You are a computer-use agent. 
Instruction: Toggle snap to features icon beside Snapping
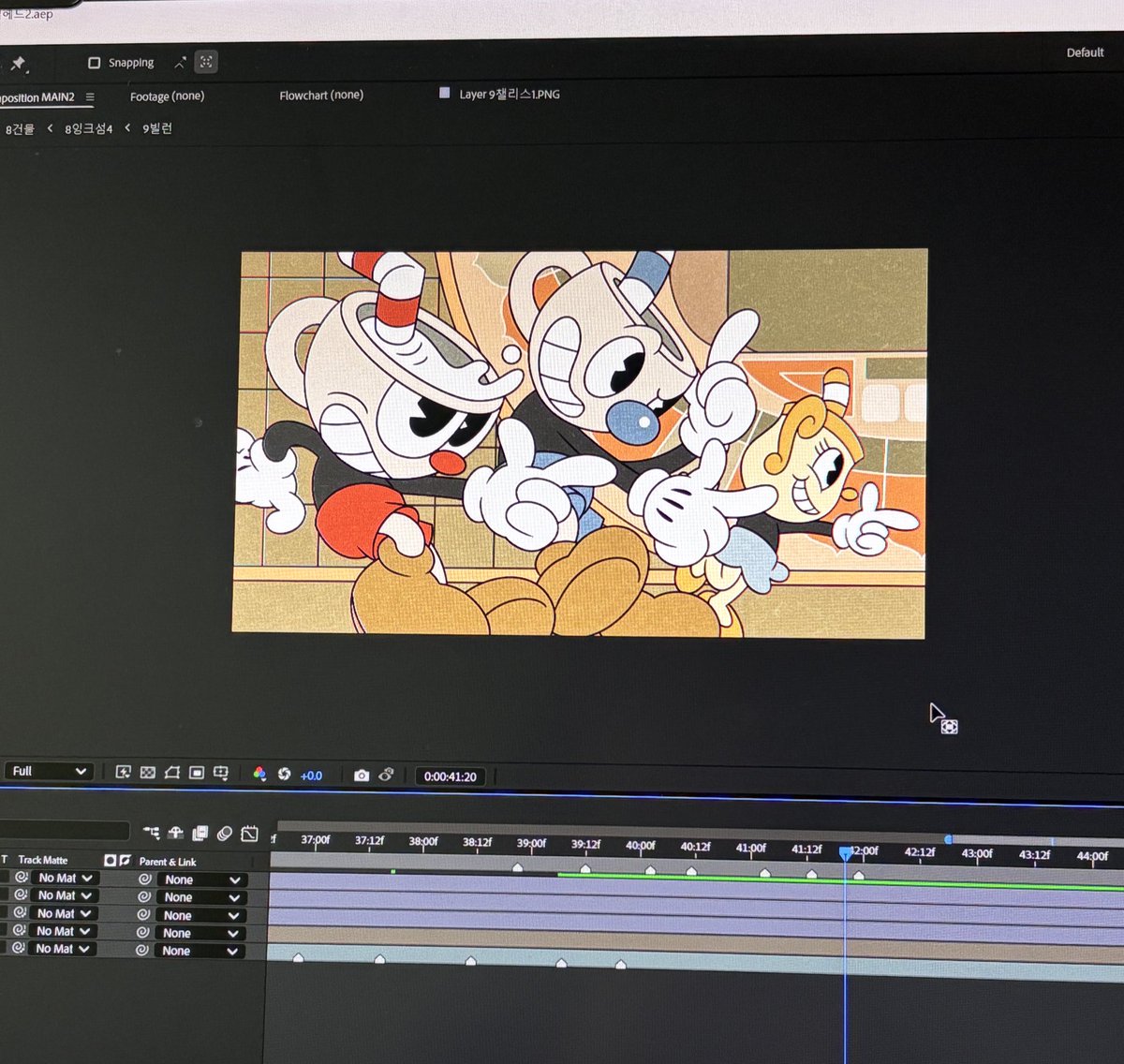pos(206,62)
